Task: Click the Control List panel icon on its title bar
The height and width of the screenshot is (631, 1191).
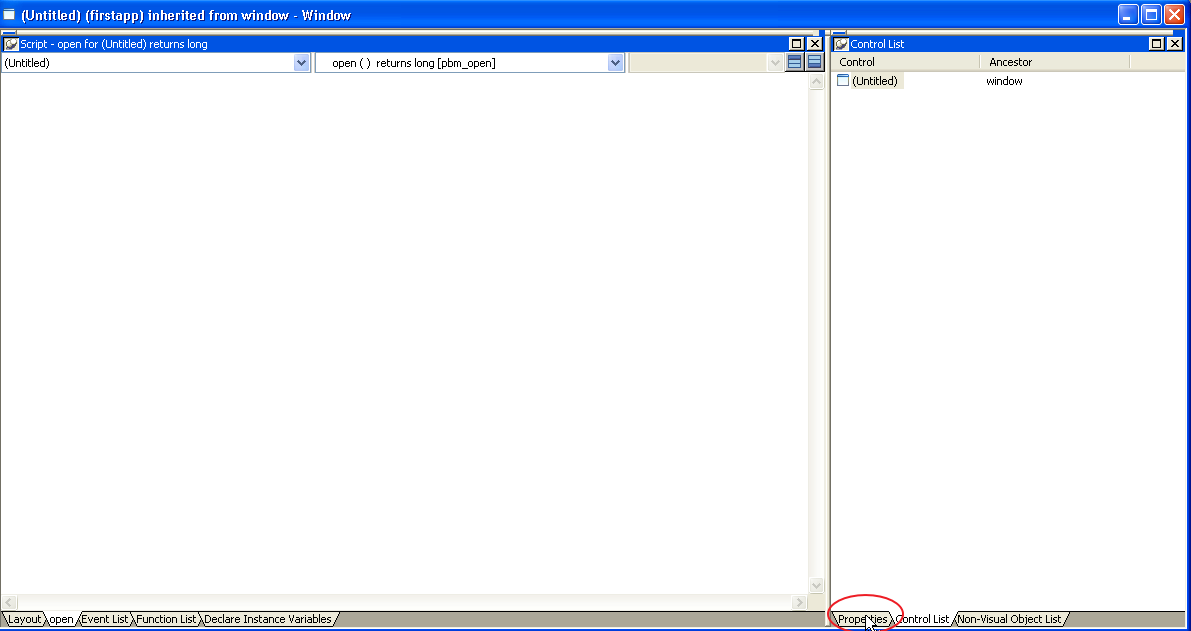Action: [841, 43]
